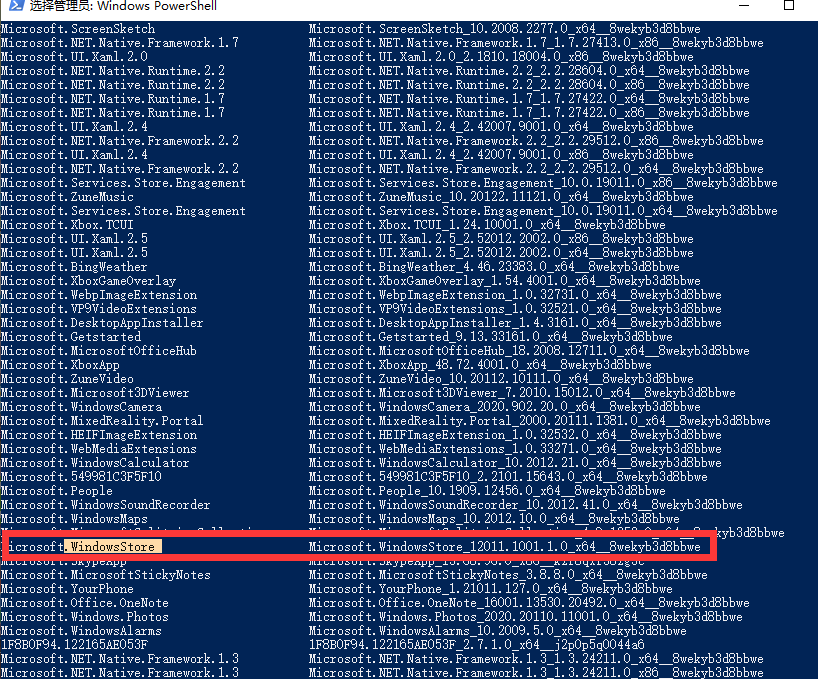Select the short name Microsoft.WindowsCalculator
Screen dimensions: 818x679
pos(95,464)
